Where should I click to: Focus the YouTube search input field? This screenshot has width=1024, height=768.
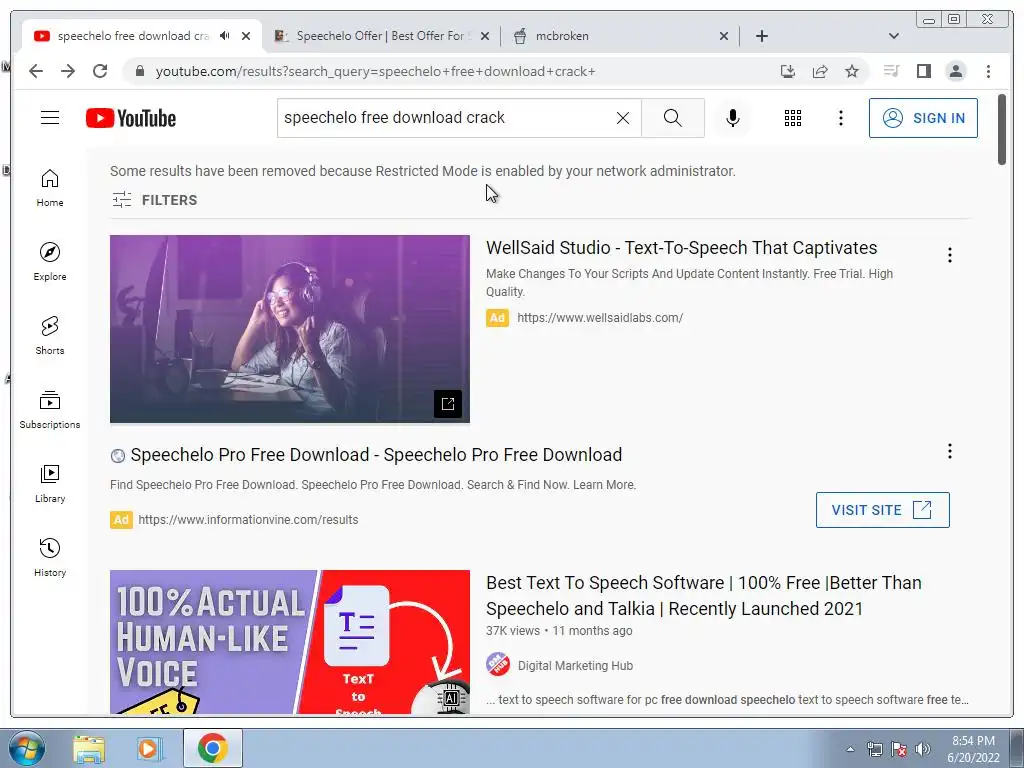(x=447, y=118)
